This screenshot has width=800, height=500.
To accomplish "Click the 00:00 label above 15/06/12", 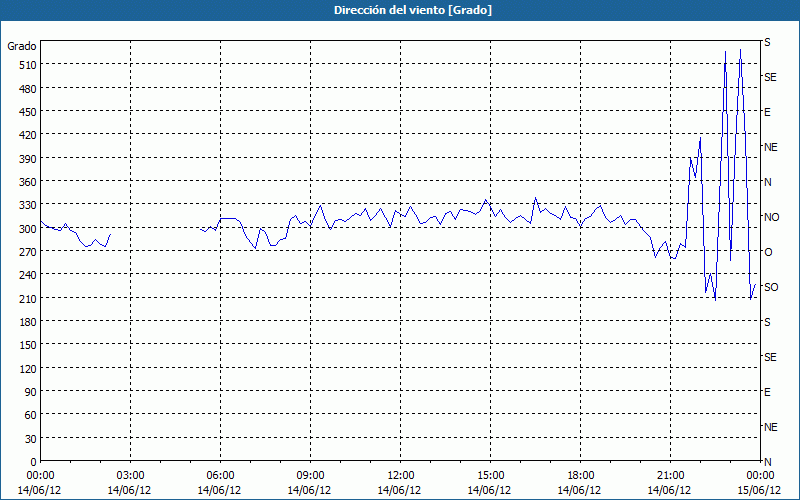I will (x=760, y=476).
